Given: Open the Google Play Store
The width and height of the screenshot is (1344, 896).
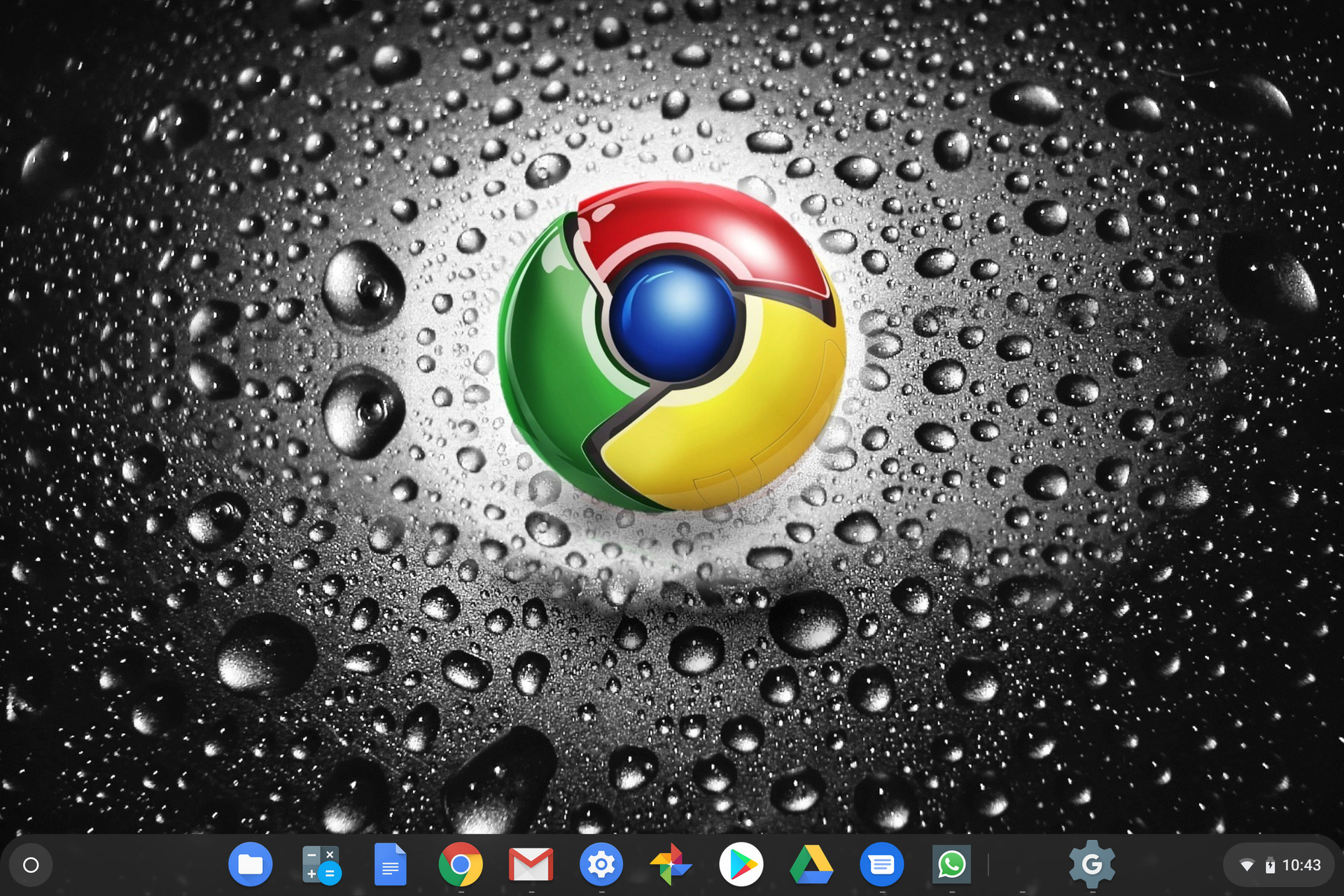Looking at the screenshot, I should click(x=741, y=865).
